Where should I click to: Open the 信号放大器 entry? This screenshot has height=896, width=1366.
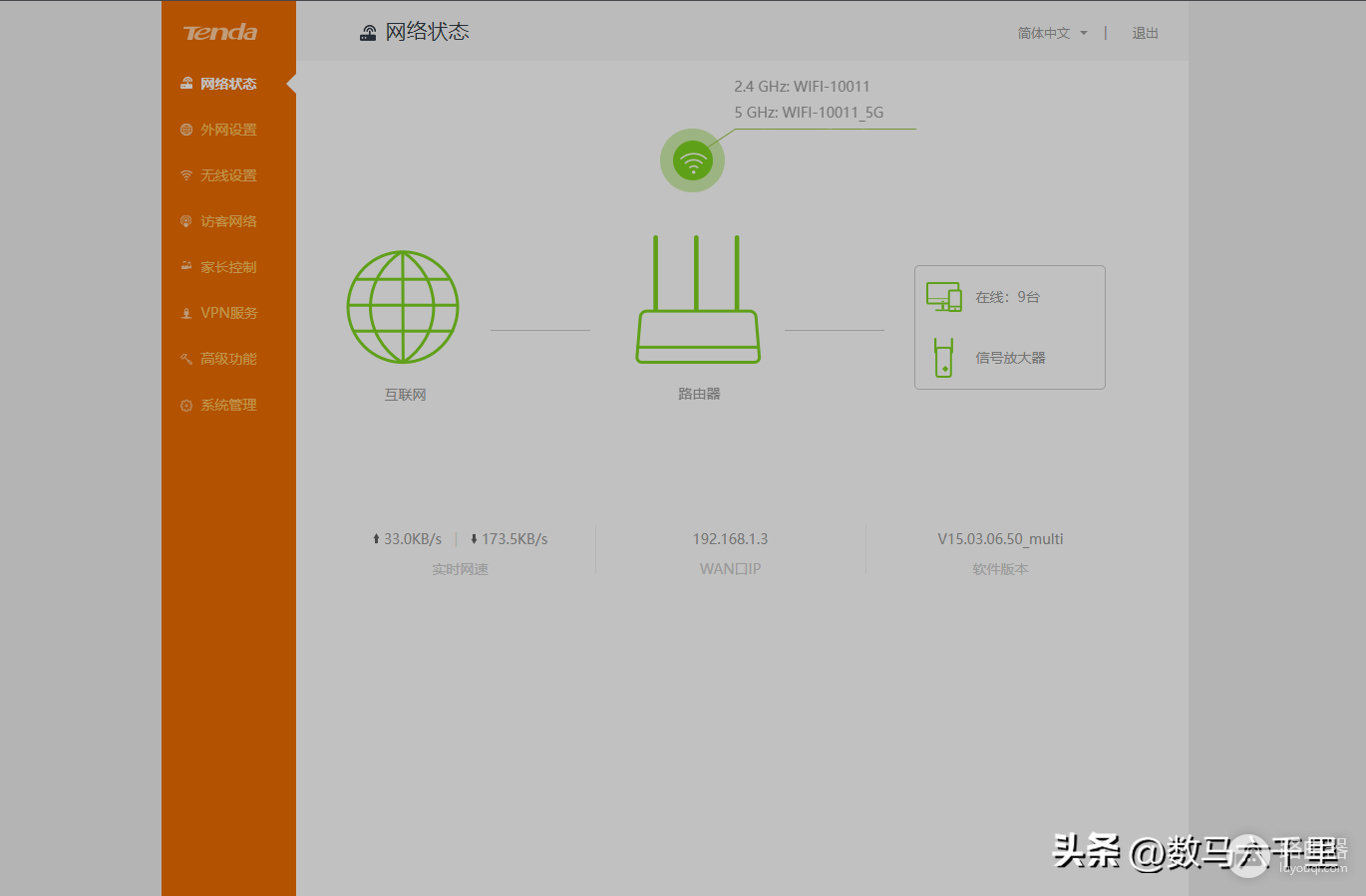pyautogui.click(x=1010, y=358)
